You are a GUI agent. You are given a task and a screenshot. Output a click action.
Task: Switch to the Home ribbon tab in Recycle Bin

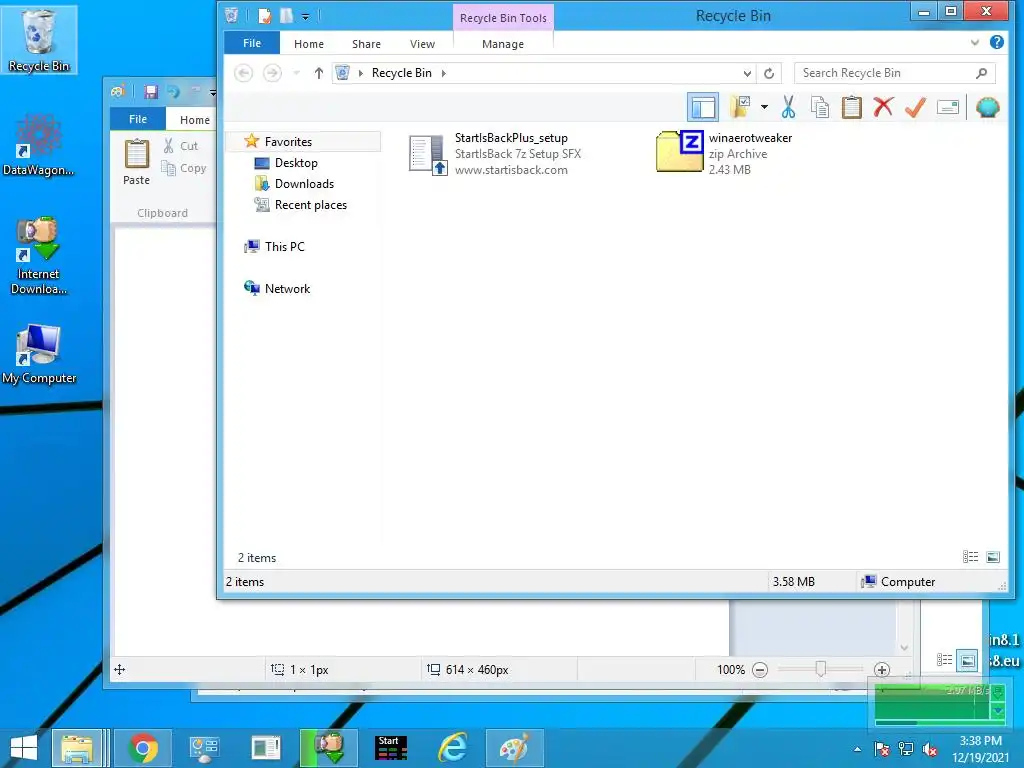pyautogui.click(x=309, y=44)
